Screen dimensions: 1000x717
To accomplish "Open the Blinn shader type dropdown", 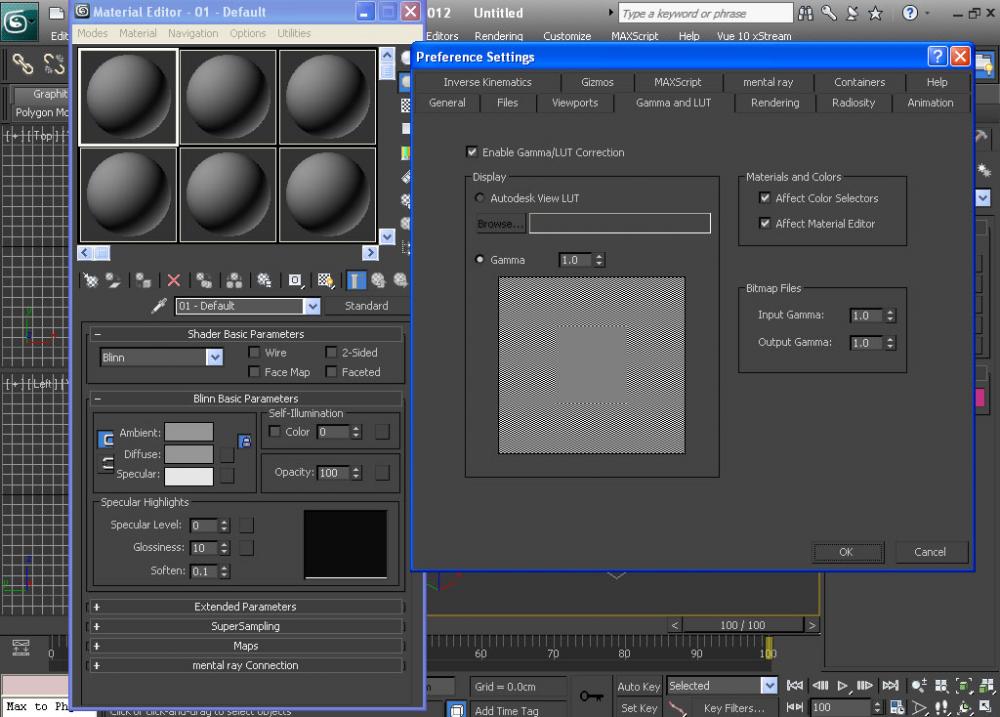I will click(215, 357).
